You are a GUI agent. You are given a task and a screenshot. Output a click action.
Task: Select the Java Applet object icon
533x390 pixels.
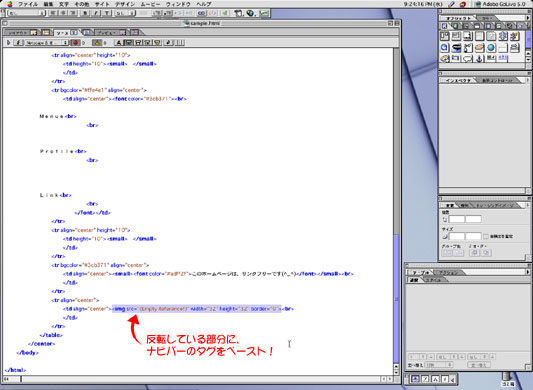480,48
